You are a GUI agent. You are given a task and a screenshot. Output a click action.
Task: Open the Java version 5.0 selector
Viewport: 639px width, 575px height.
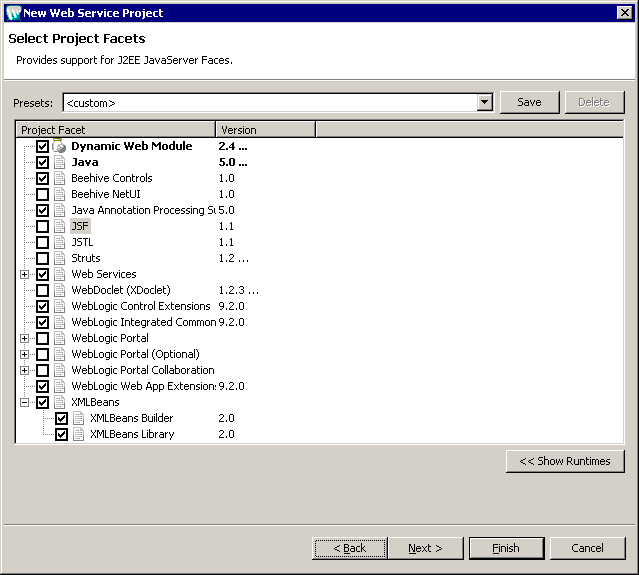point(233,162)
